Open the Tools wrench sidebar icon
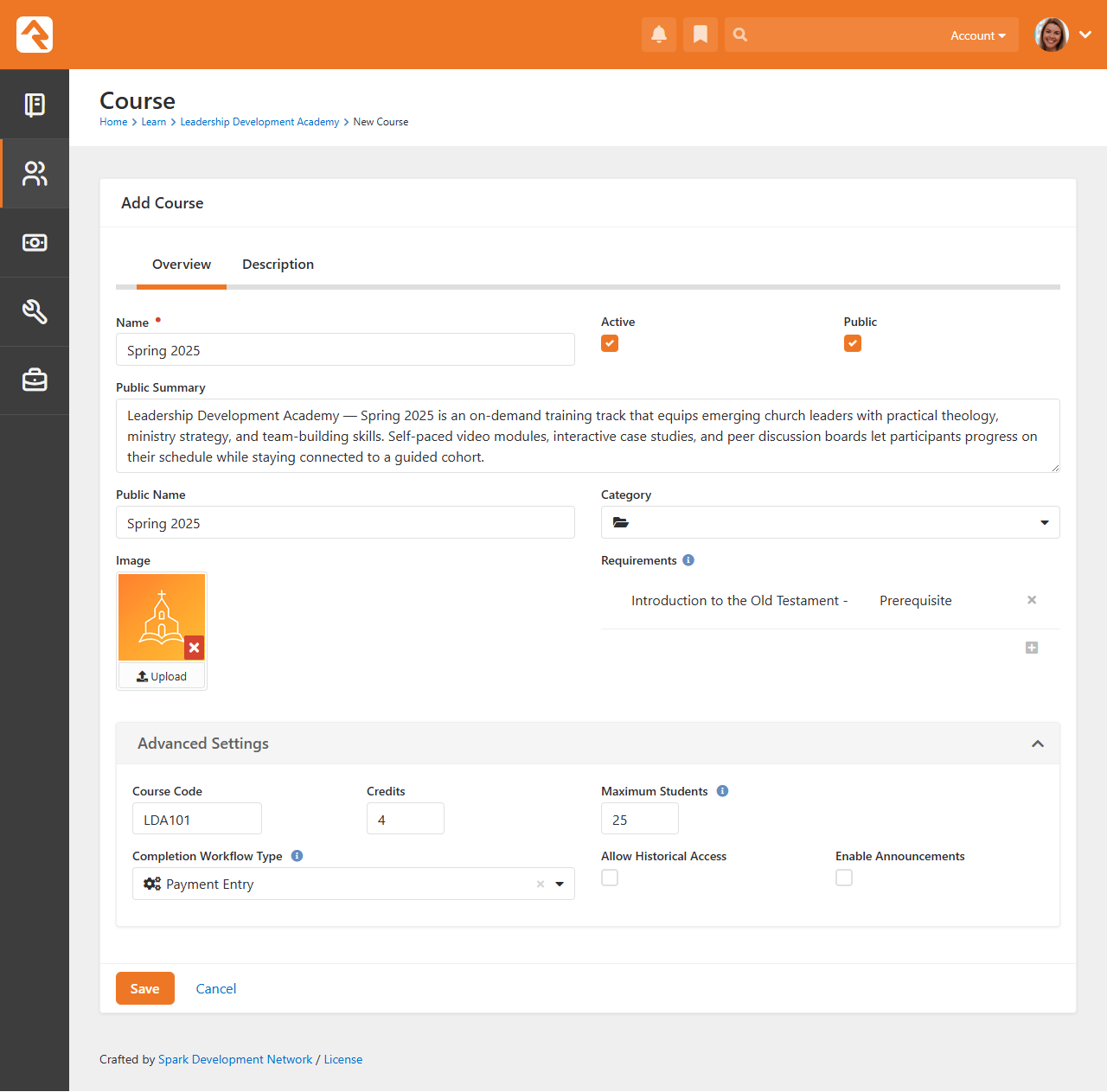The image size is (1107, 1092). pos(35,312)
